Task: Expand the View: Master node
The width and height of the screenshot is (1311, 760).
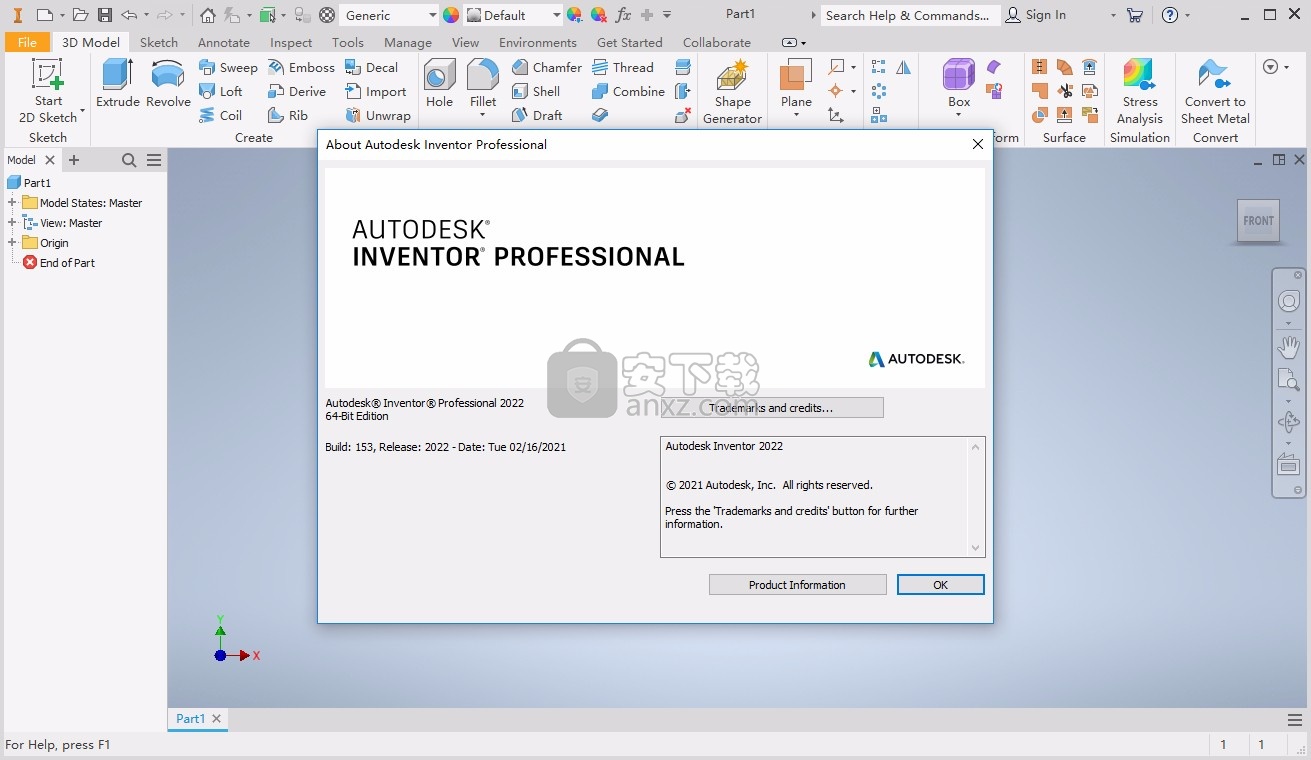Action: 12,223
